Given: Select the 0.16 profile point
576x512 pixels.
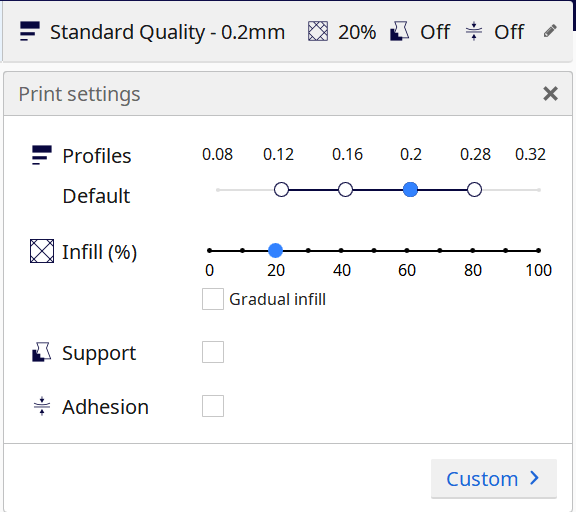Looking at the screenshot, I should (345, 190).
